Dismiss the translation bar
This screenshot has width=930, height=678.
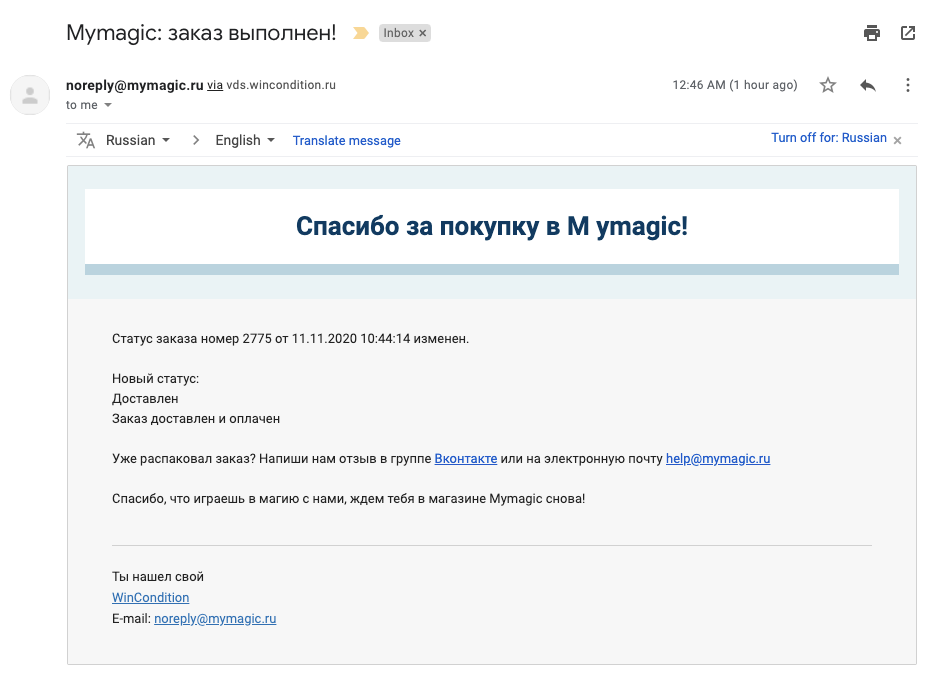[x=897, y=140]
